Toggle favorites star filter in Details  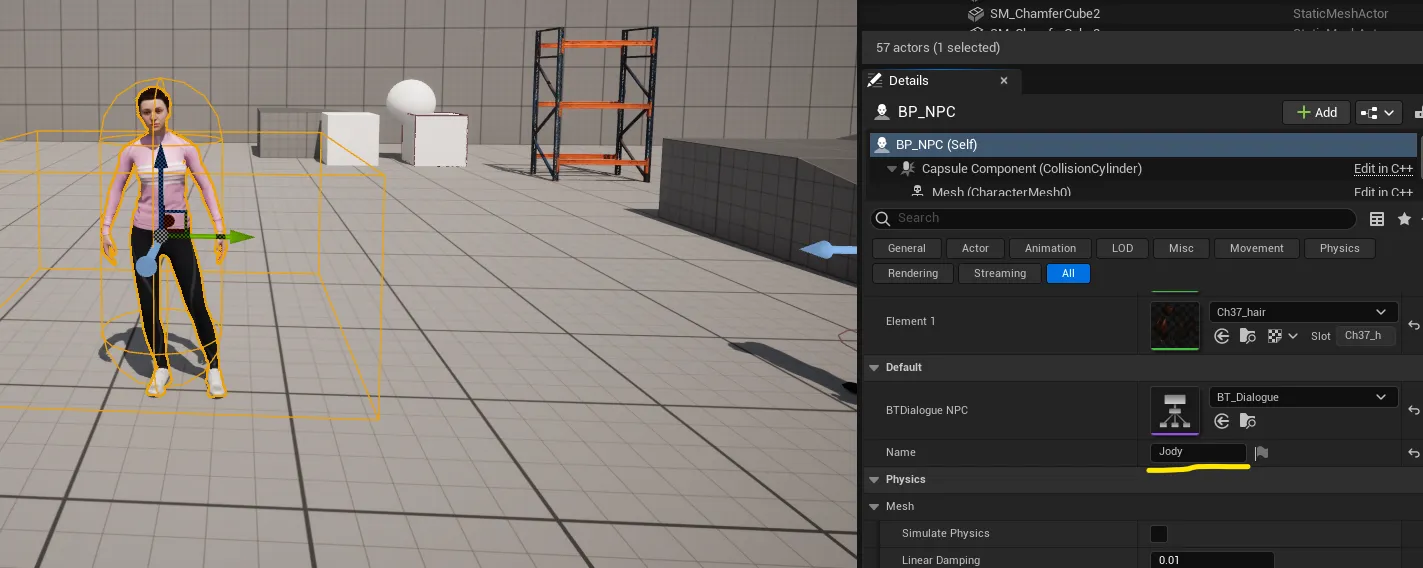(x=1405, y=219)
